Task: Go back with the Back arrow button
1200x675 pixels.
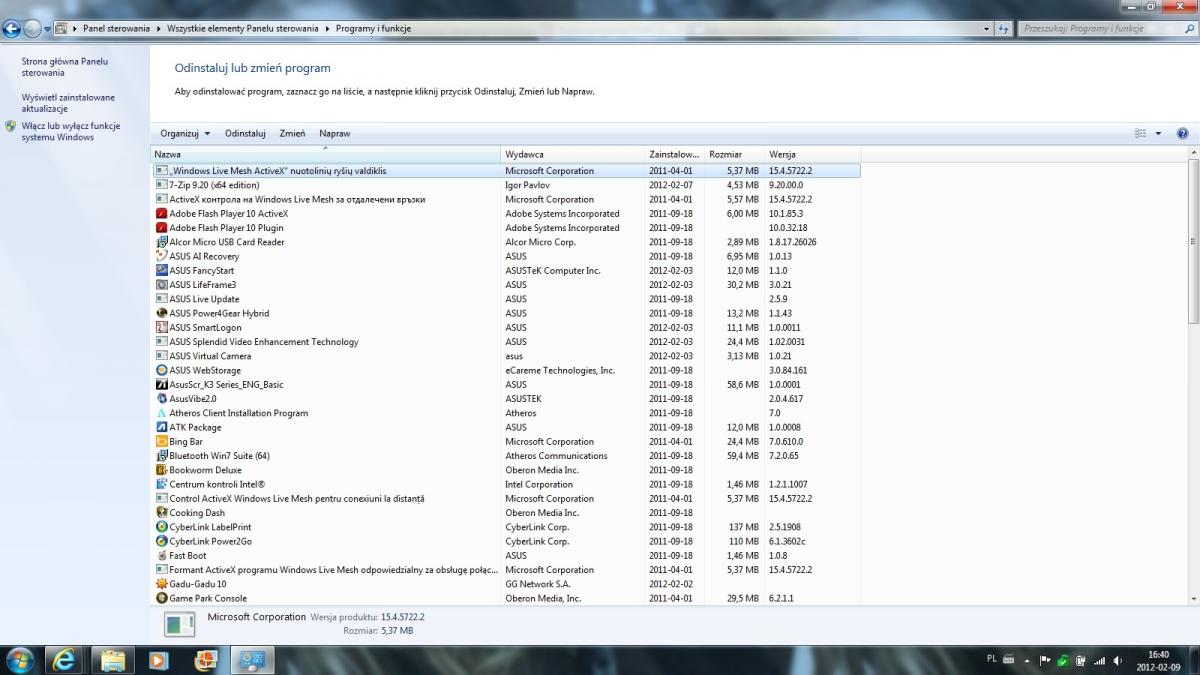Action: pos(12,29)
